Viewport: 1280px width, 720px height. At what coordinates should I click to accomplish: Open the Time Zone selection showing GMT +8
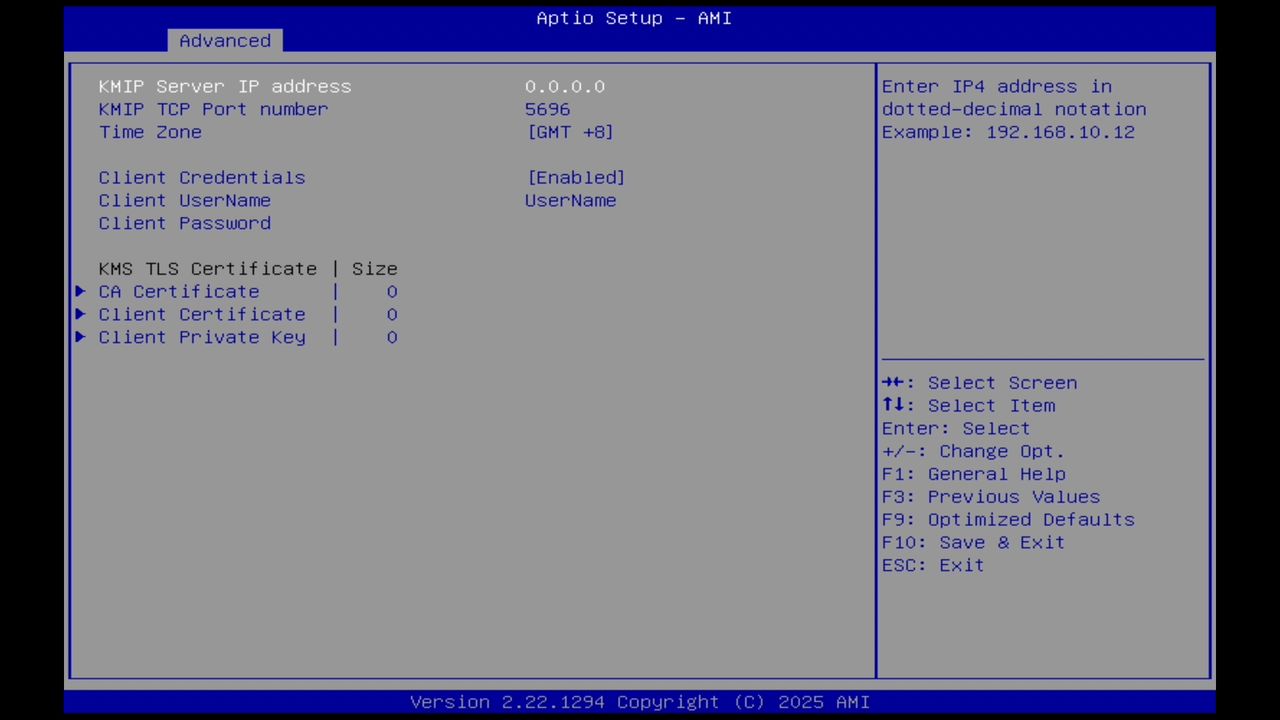tap(570, 132)
